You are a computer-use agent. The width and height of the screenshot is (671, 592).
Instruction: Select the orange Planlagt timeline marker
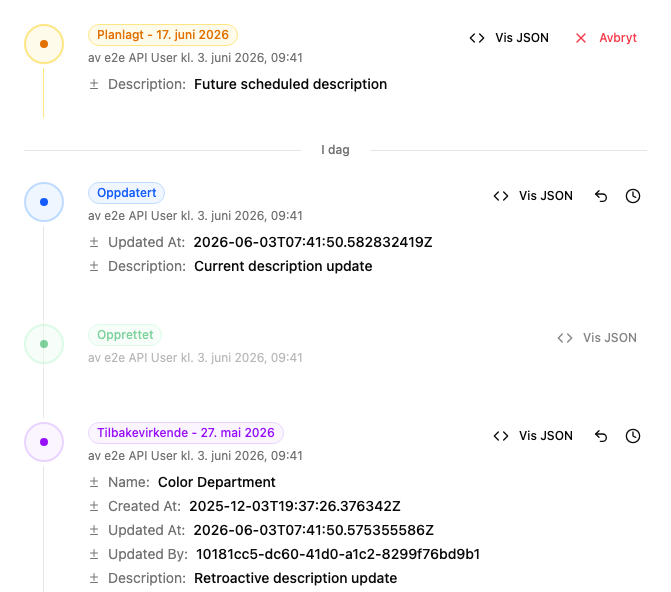point(44,44)
